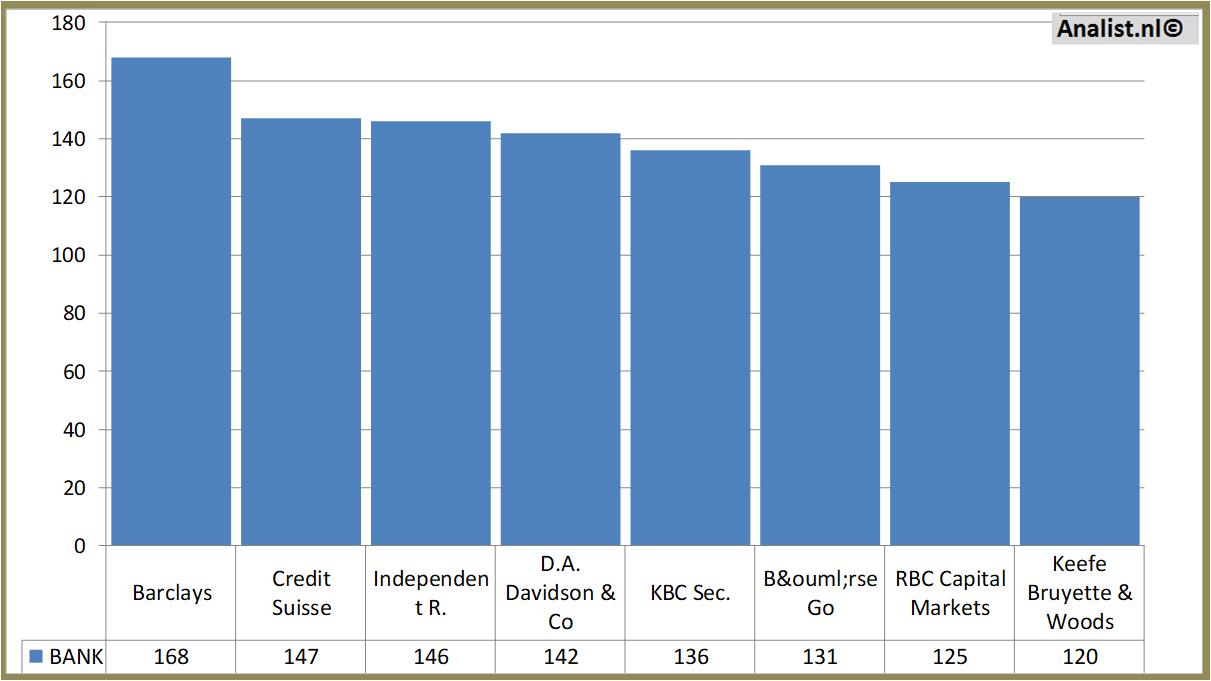1211x681 pixels.
Task: Click the blue BANK legend swatch
Action: click(x=36, y=657)
